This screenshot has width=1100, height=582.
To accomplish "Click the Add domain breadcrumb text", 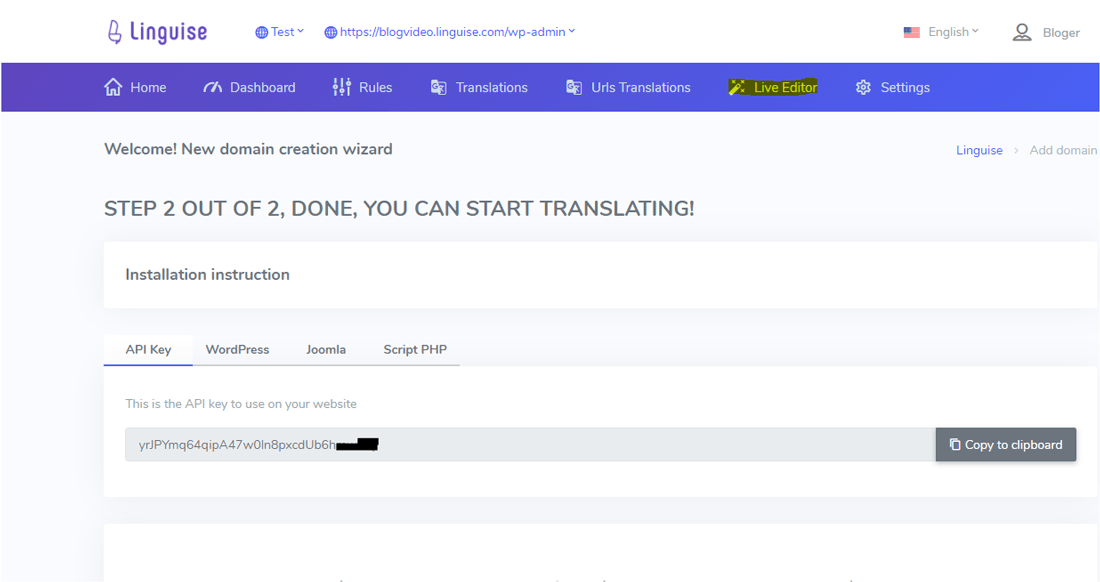I will 1063,150.
